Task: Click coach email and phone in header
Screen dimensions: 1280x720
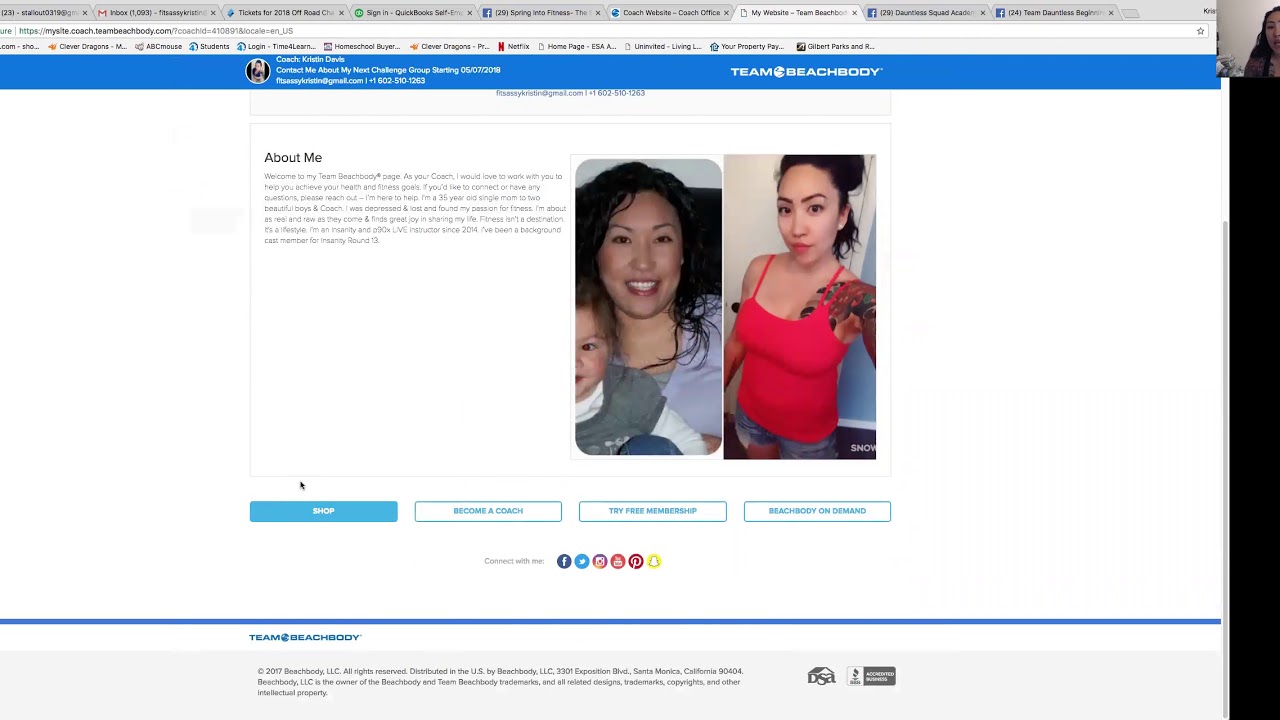Action: point(350,81)
